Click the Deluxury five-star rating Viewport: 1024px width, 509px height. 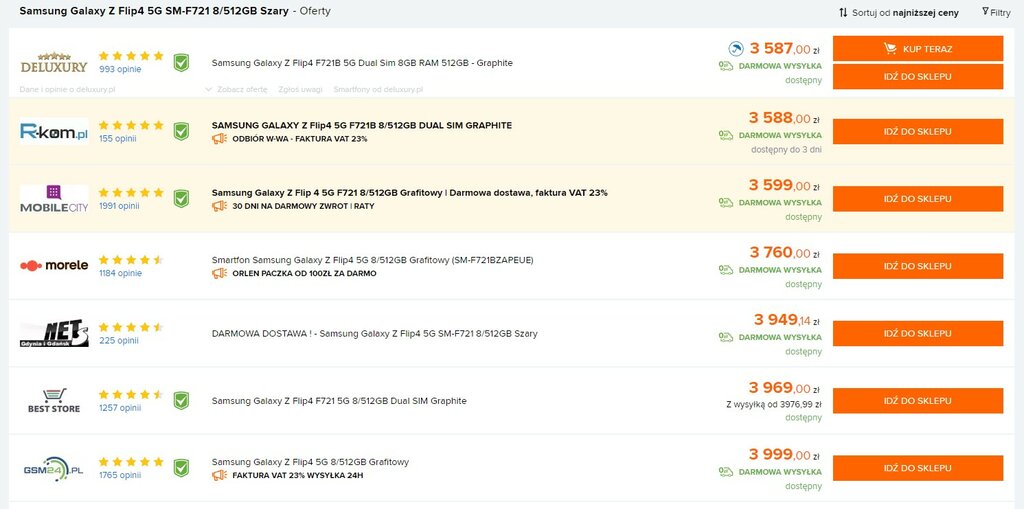pos(131,56)
